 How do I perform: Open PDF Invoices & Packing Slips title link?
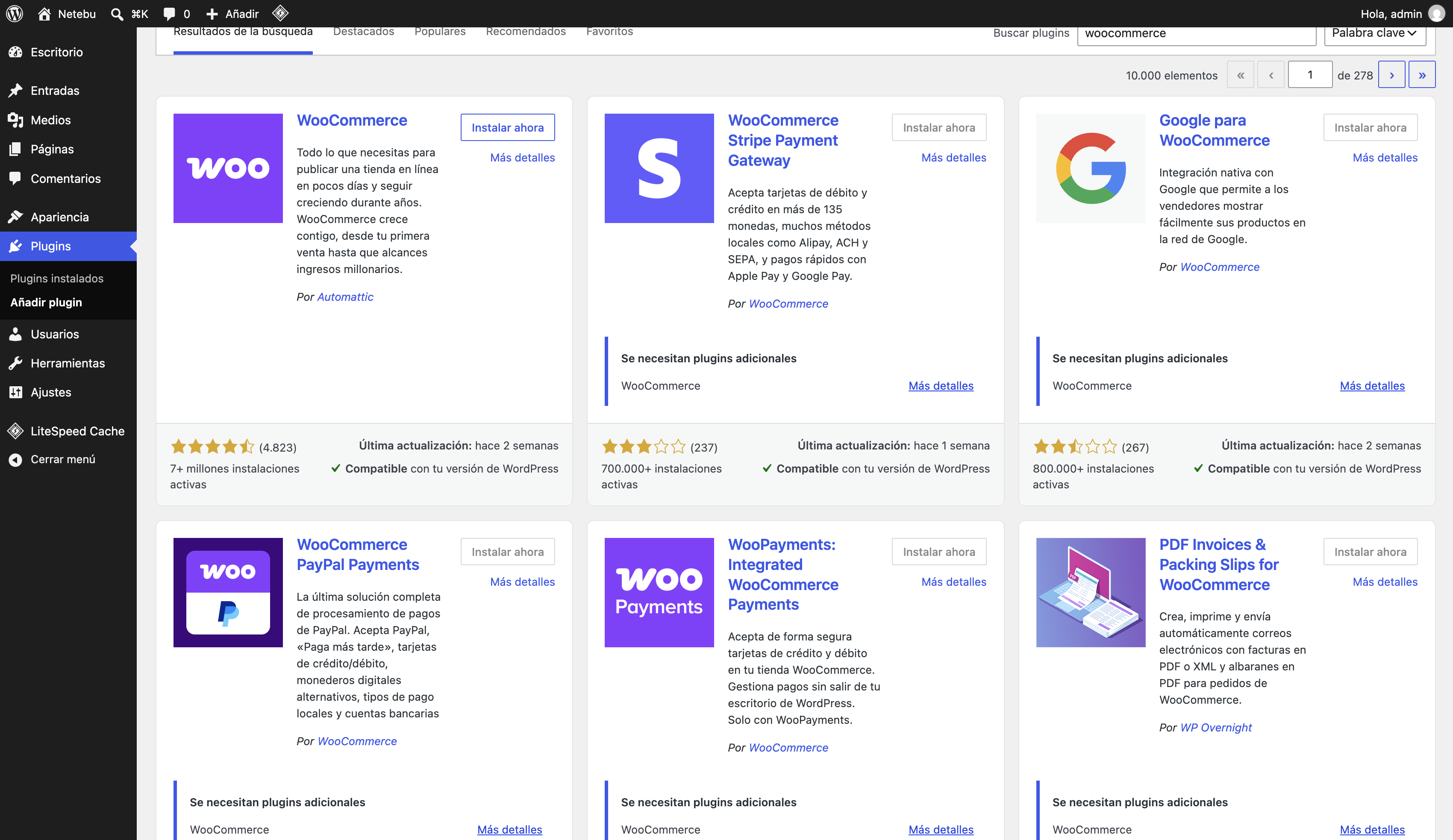1219,564
